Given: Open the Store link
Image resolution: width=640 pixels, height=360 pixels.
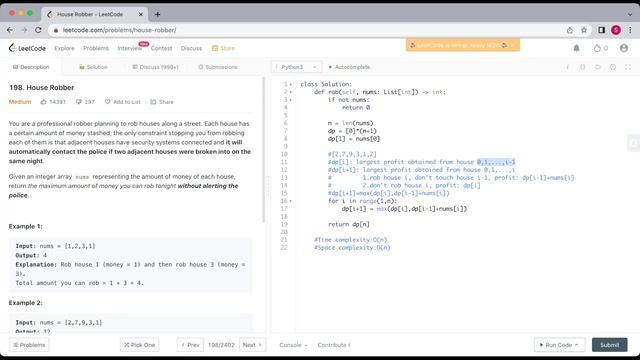Looking at the screenshot, I should [223, 48].
